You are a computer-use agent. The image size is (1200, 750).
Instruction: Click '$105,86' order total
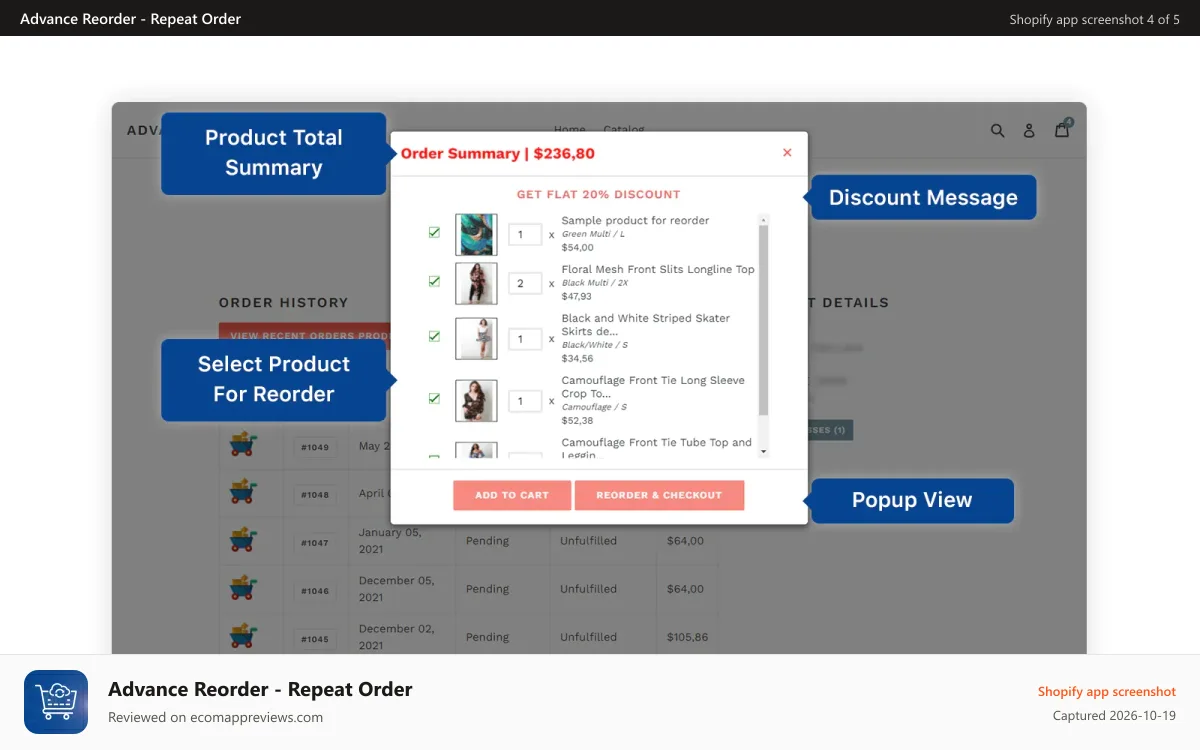(687, 637)
